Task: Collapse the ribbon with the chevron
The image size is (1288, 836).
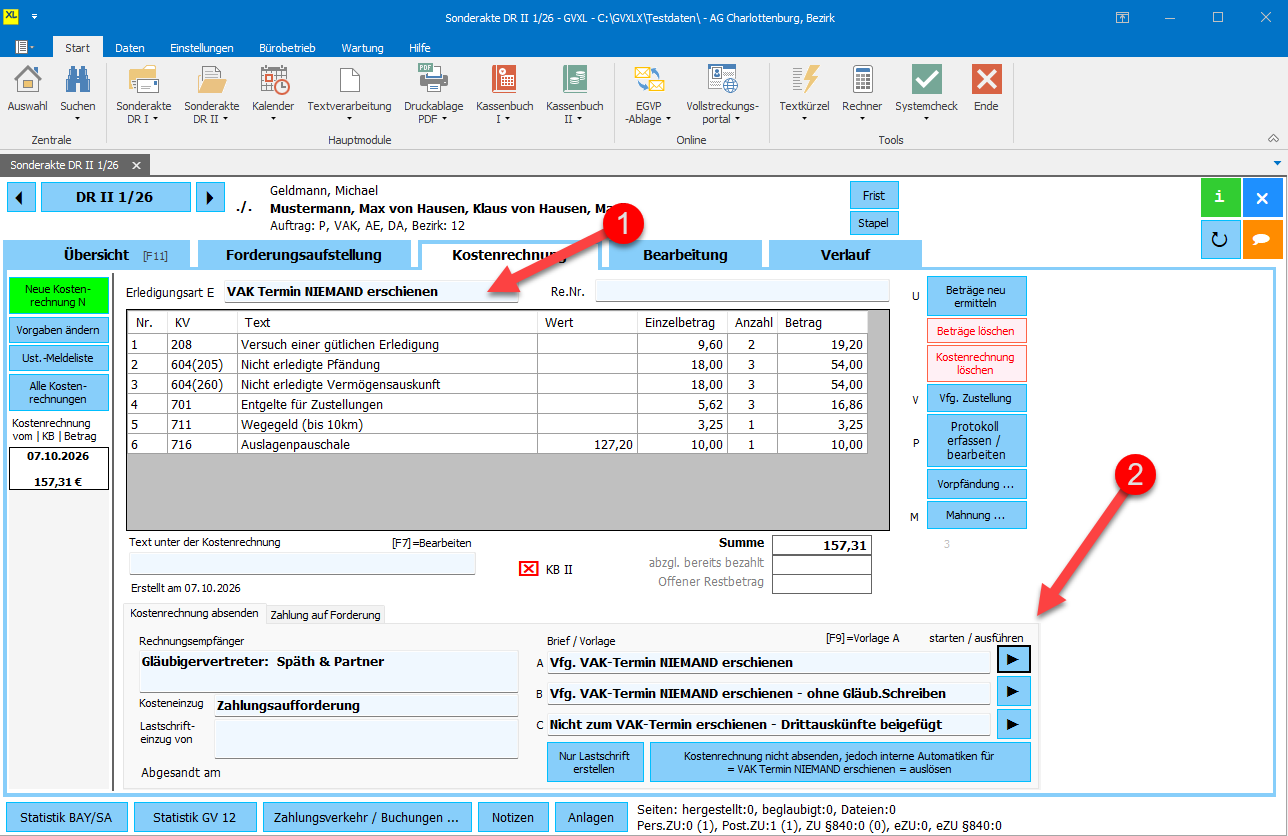Action: click(x=1273, y=138)
